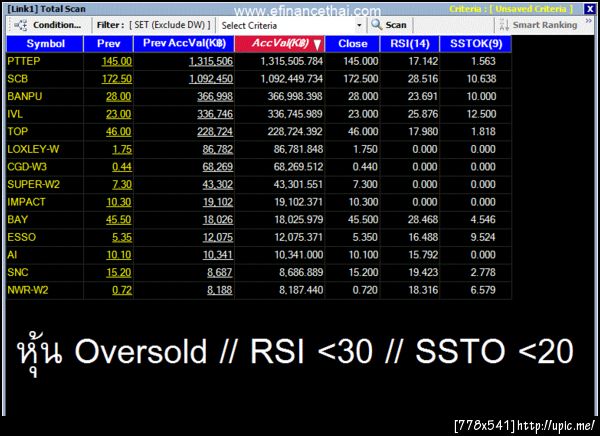The image size is (600, 436).
Task: Click SSTOK cell 9.524
Action: pyautogui.click(x=483, y=237)
